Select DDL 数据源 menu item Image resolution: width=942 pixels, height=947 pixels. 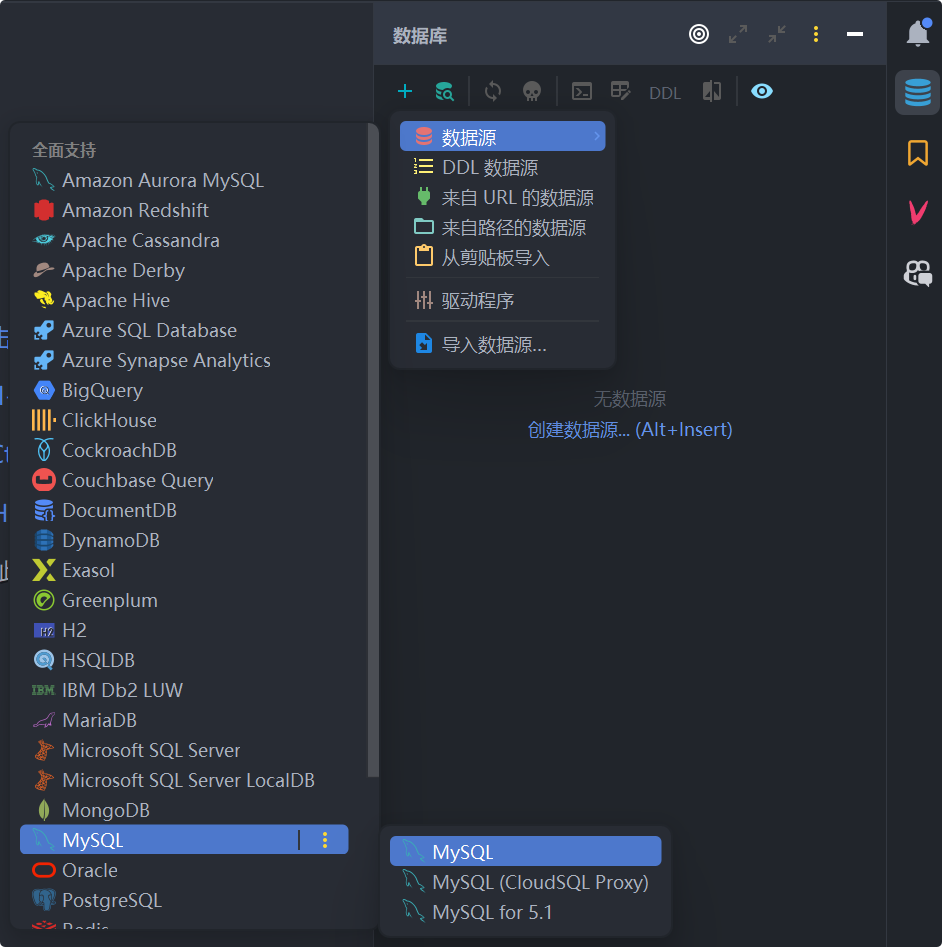pos(502,167)
